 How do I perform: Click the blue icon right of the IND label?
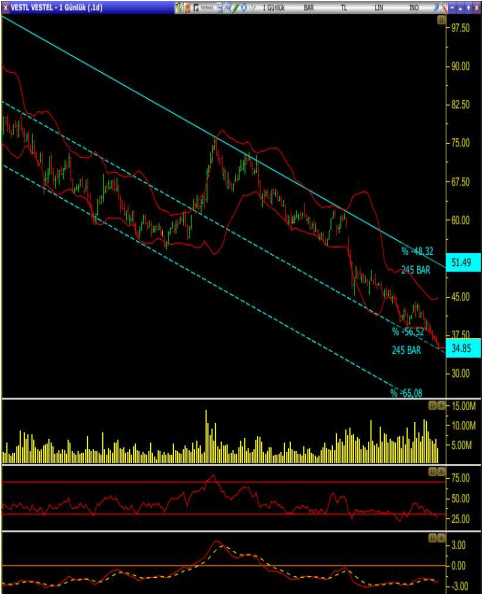click(x=436, y=8)
